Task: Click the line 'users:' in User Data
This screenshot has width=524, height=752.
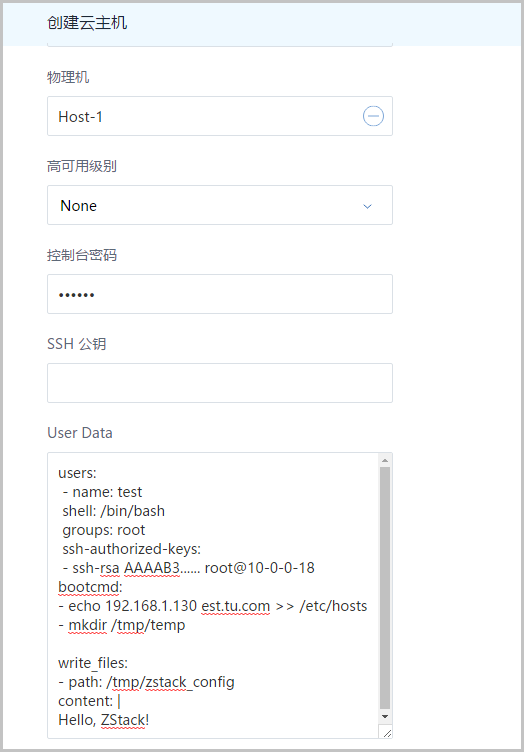Action: pos(77,473)
